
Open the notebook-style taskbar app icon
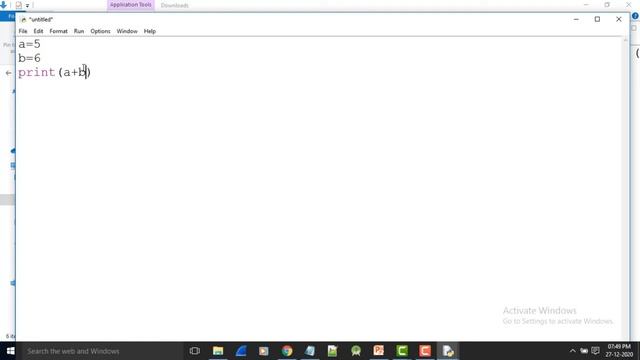pos(310,351)
